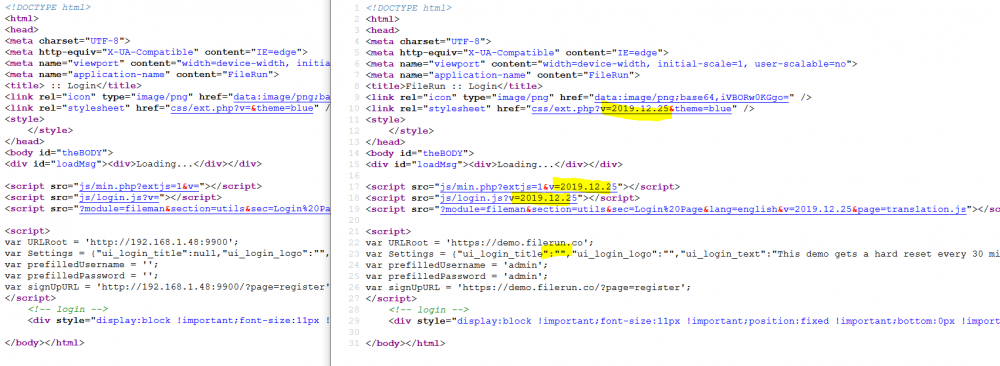
Task: Open left pane css/ext.php?v=&theme=blue link
Action: pos(242,108)
